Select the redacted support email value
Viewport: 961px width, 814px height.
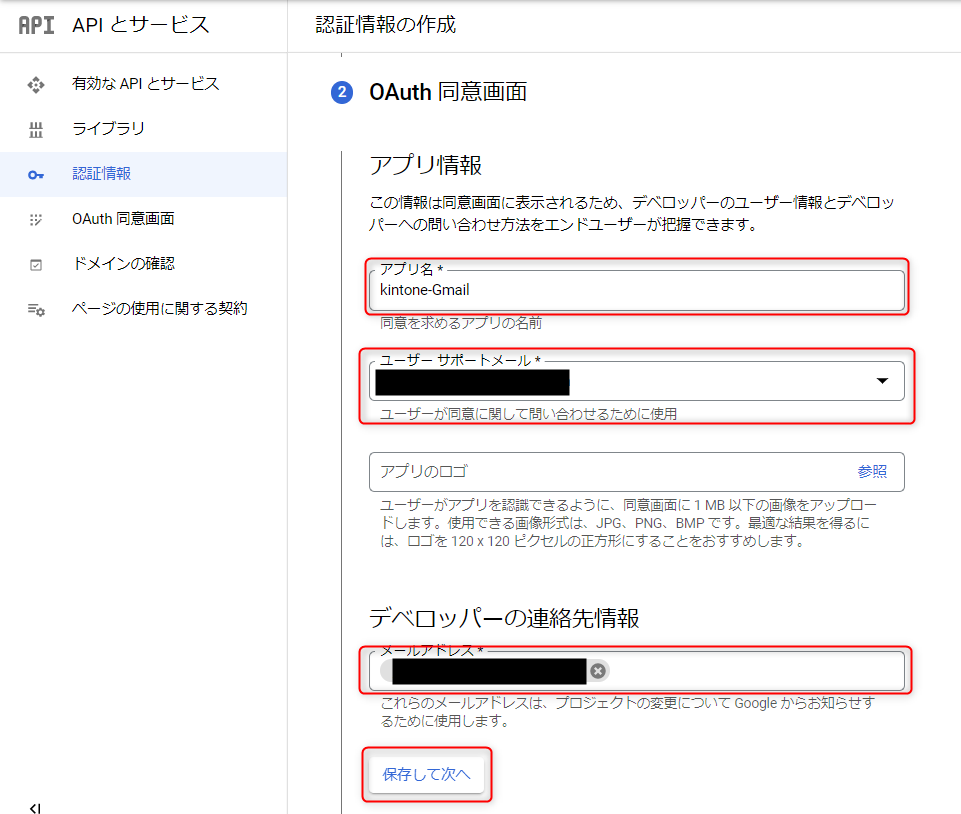pyautogui.click(x=471, y=381)
